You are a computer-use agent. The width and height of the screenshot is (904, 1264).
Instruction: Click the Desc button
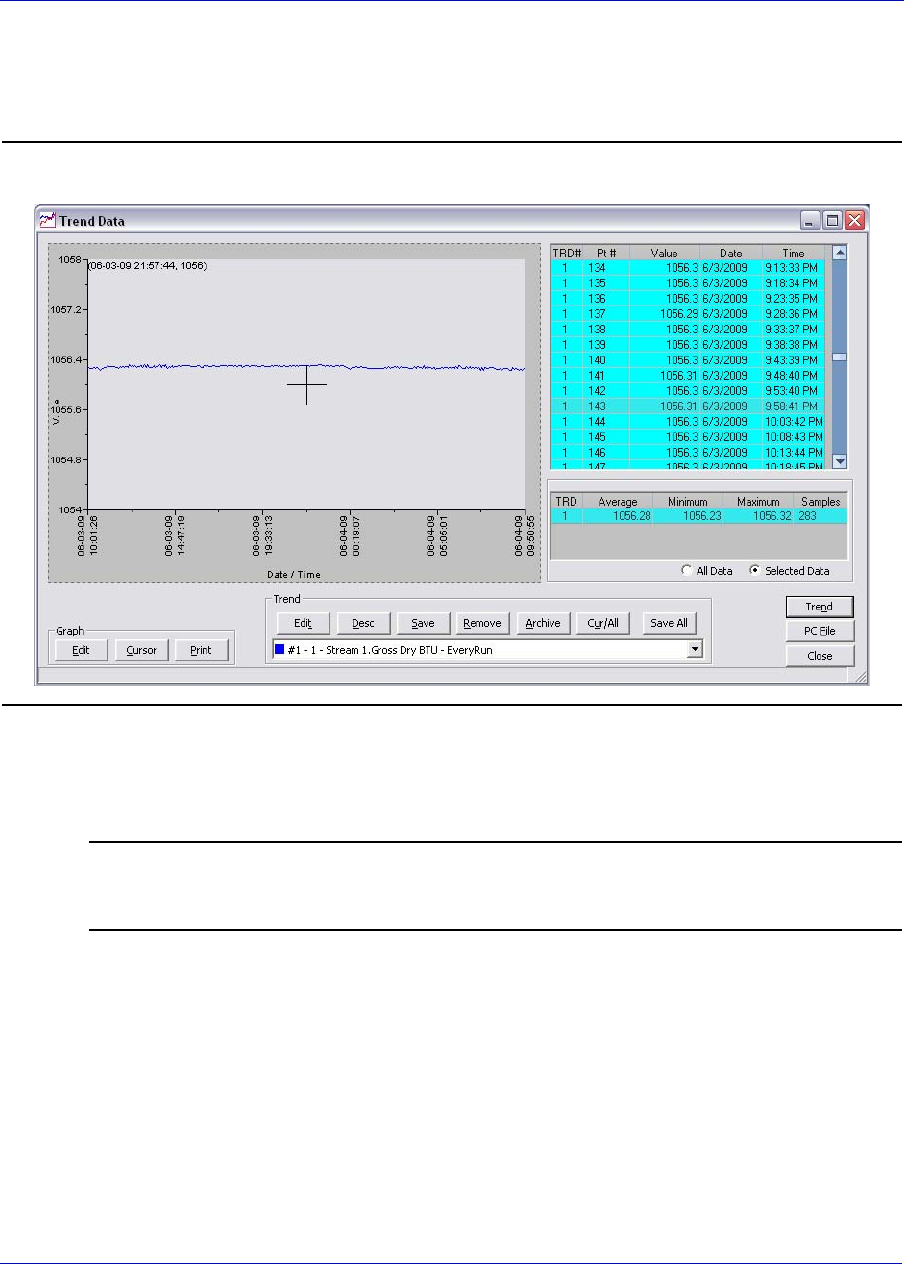pos(363,623)
